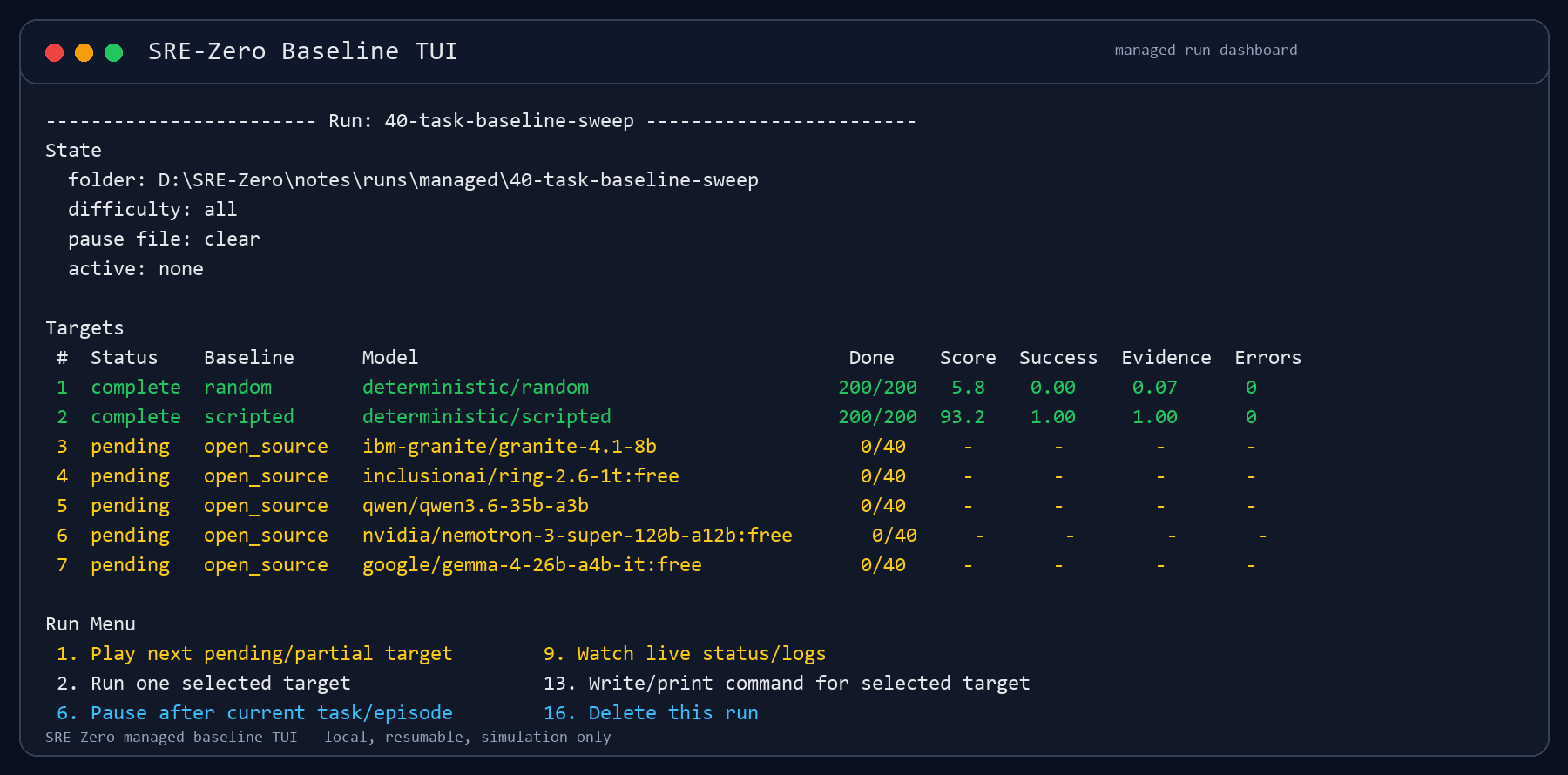Select the deterministic/scripted model cell
Viewport: 1568px width, 775px height.
(x=487, y=417)
